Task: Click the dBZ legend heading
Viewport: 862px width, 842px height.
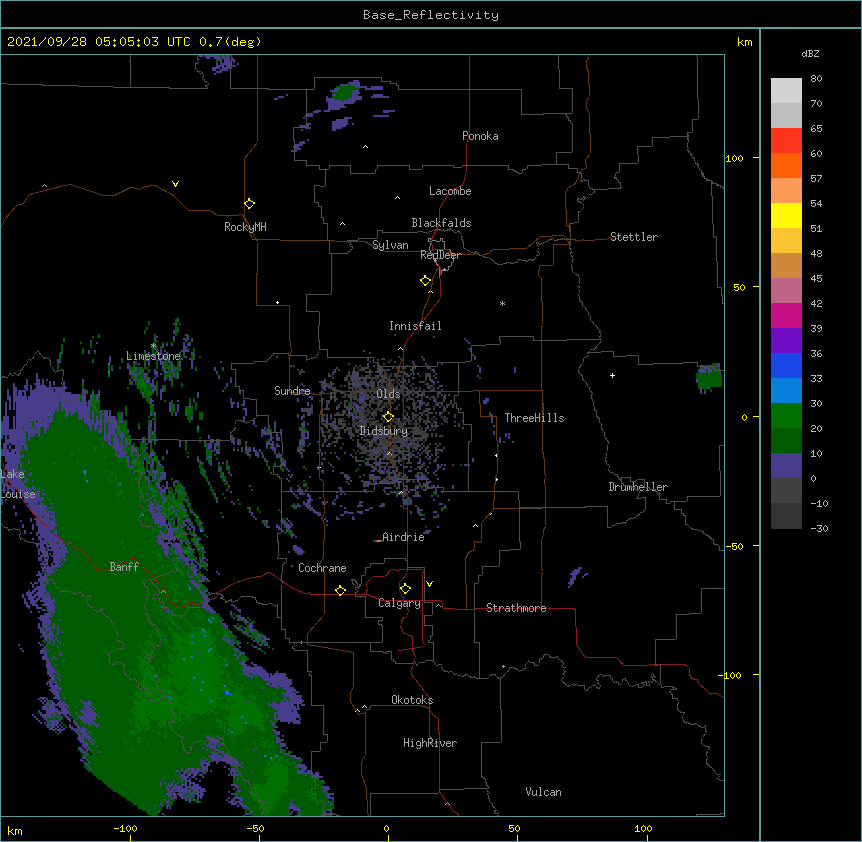Action: tap(810, 53)
